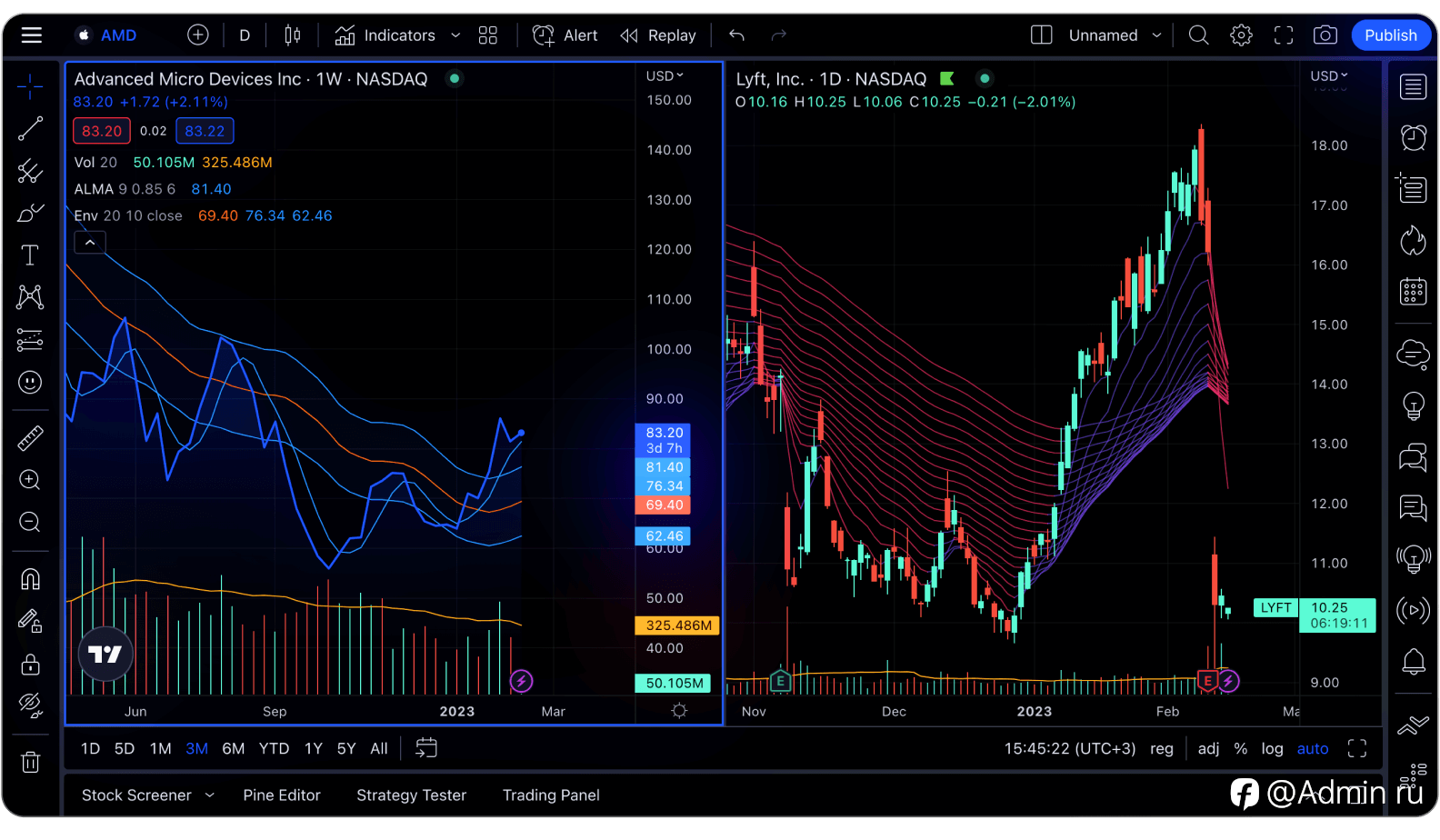Zoom out the chart
The height and width of the screenshot is (840, 1440).
[30, 522]
